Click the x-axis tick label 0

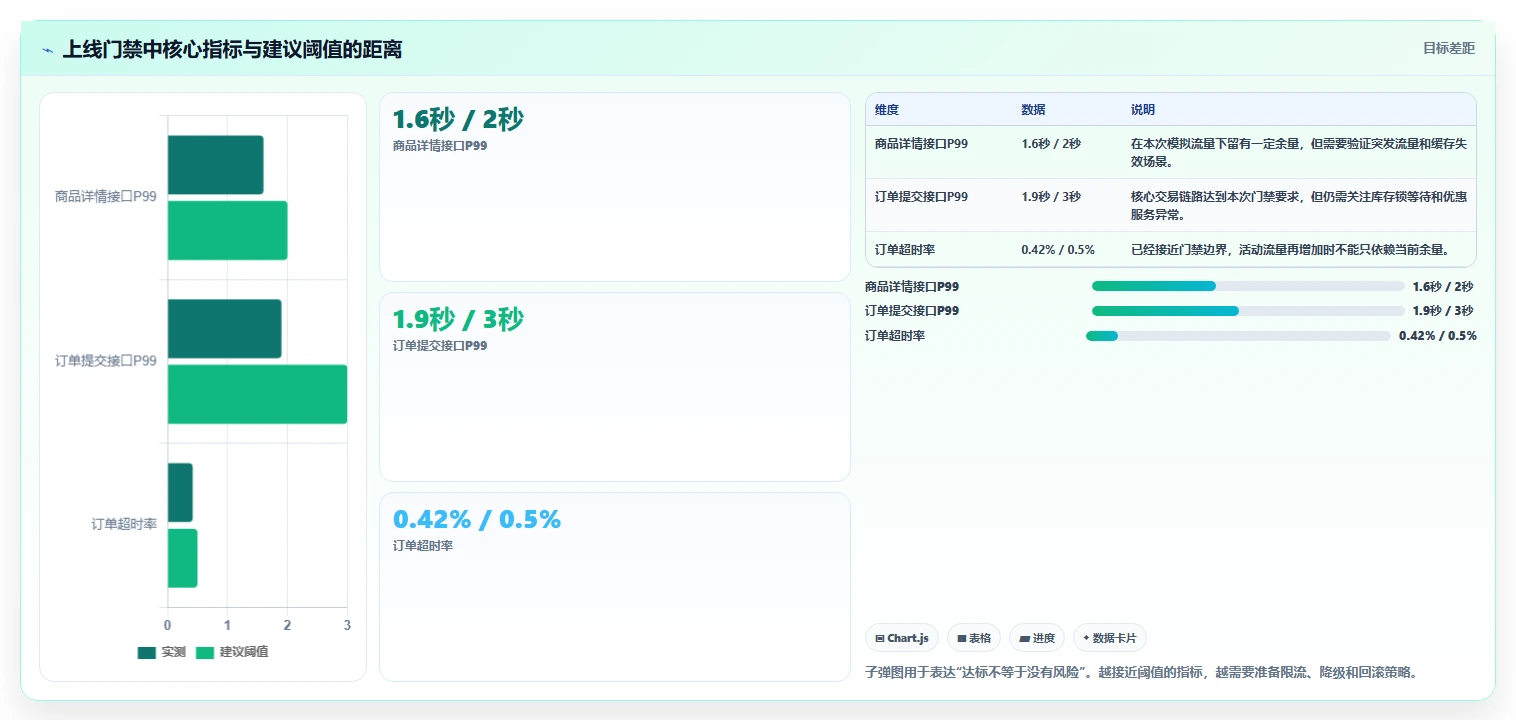(x=167, y=625)
